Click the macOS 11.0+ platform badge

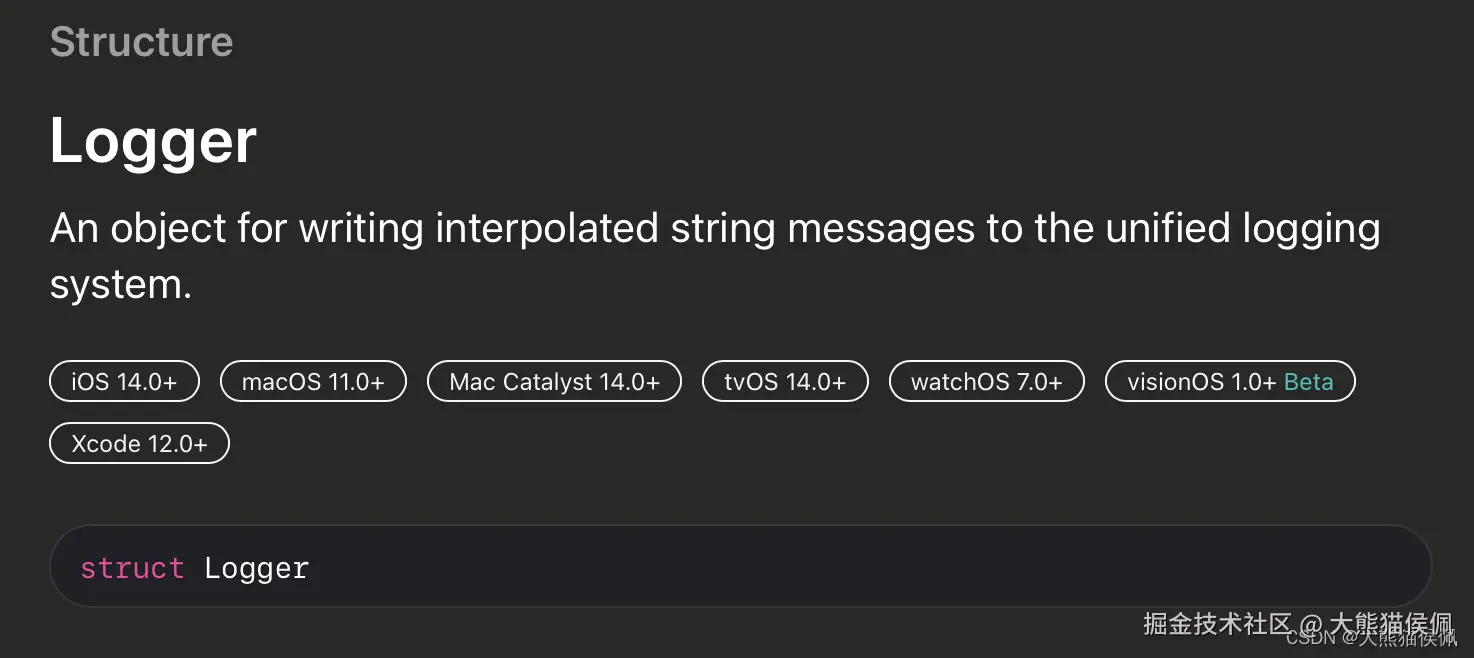coord(313,382)
